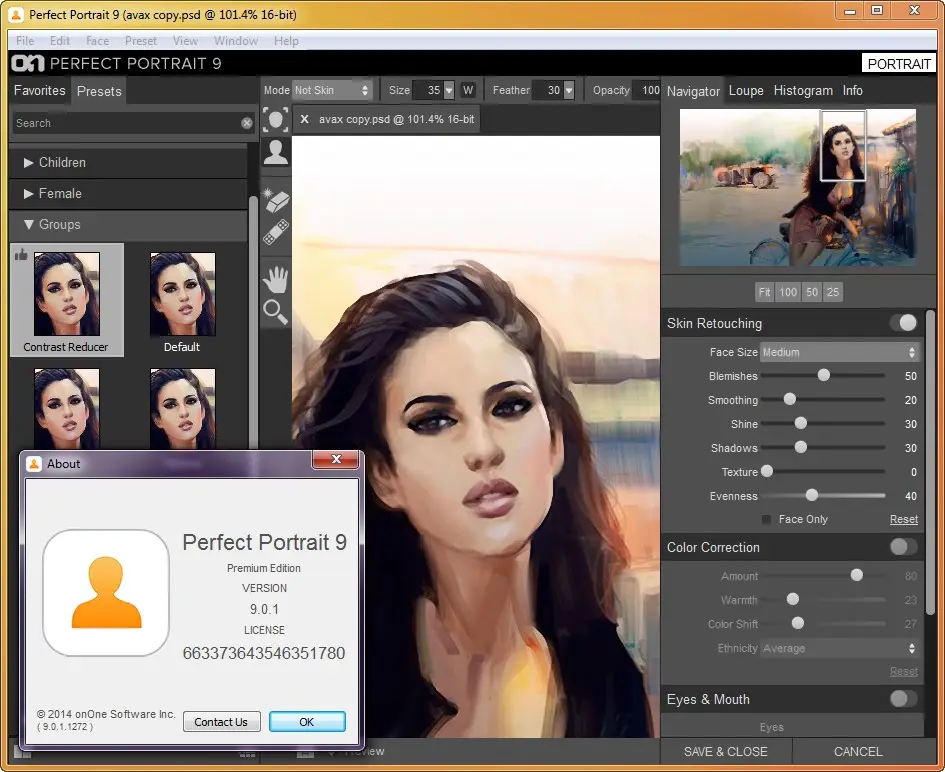Close the avax copy.psd document tab
The height and width of the screenshot is (772, 945).
pos(304,119)
